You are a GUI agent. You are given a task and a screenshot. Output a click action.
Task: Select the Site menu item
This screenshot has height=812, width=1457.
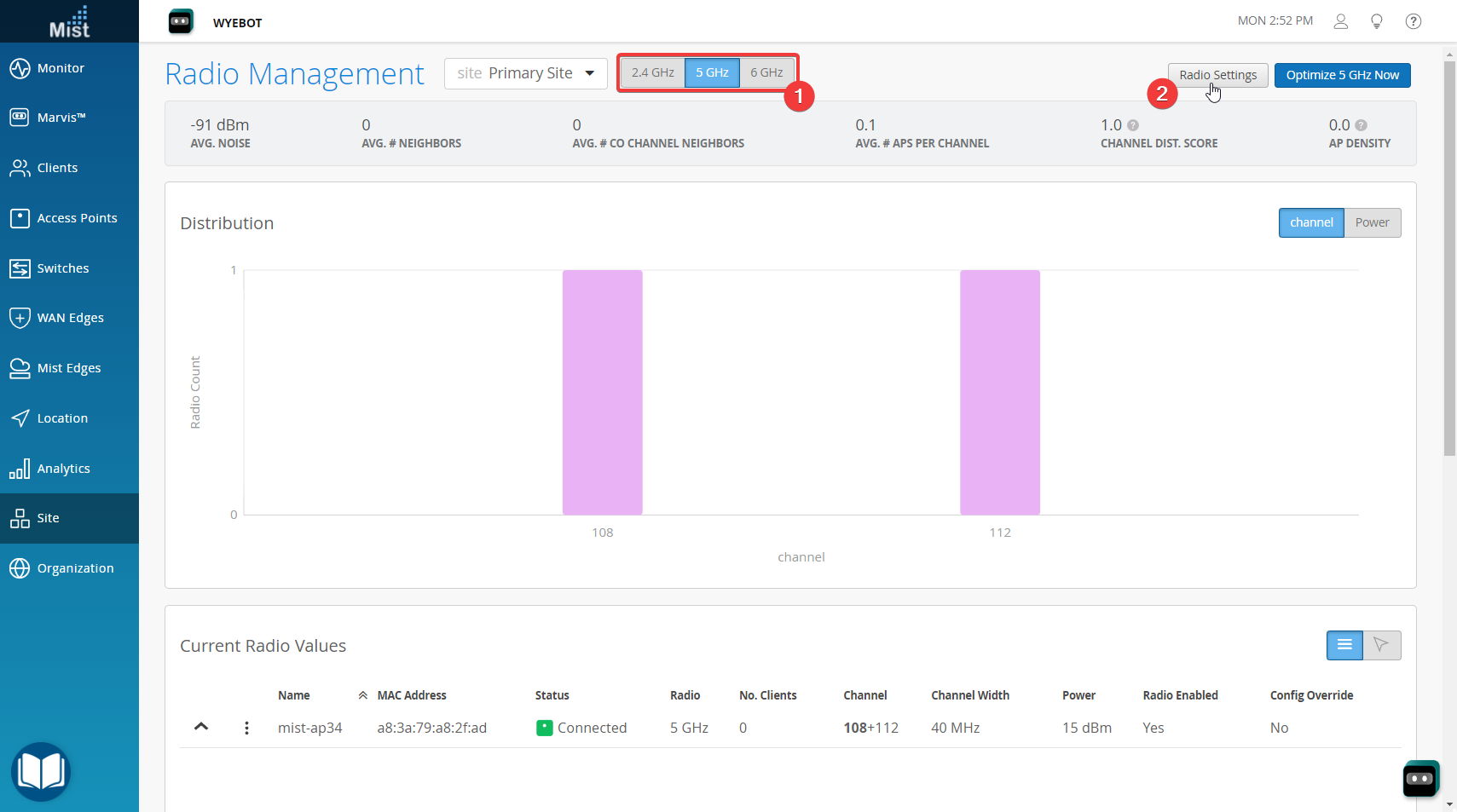[x=69, y=518]
